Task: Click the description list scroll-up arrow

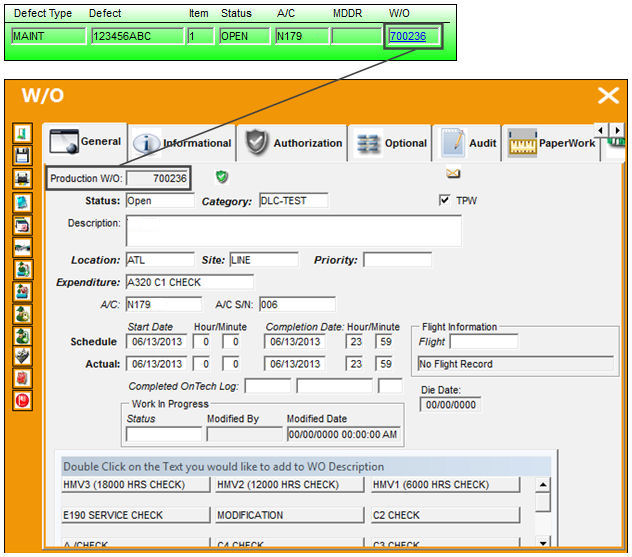Action: pyautogui.click(x=543, y=484)
